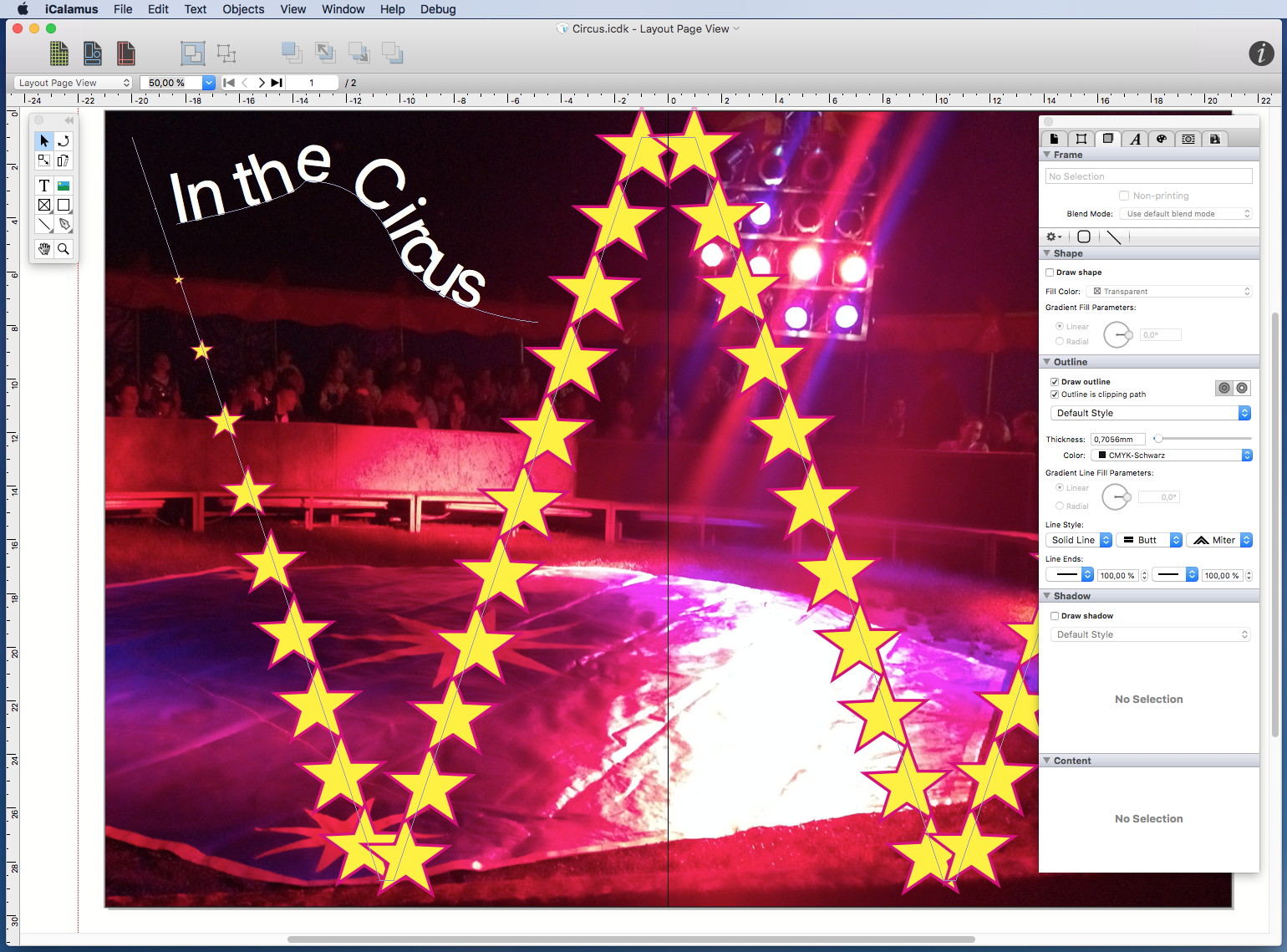Select the crossed placeholder frame tool

tap(44, 205)
